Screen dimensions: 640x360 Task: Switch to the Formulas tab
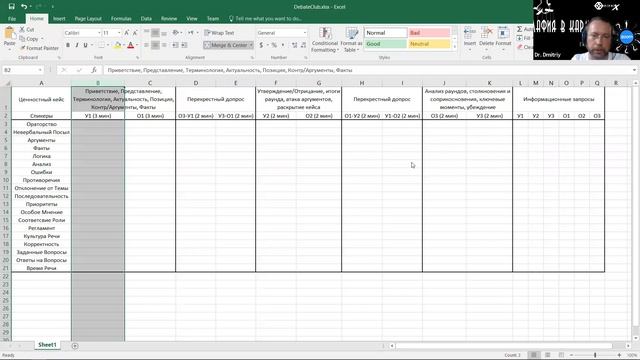[x=121, y=19]
